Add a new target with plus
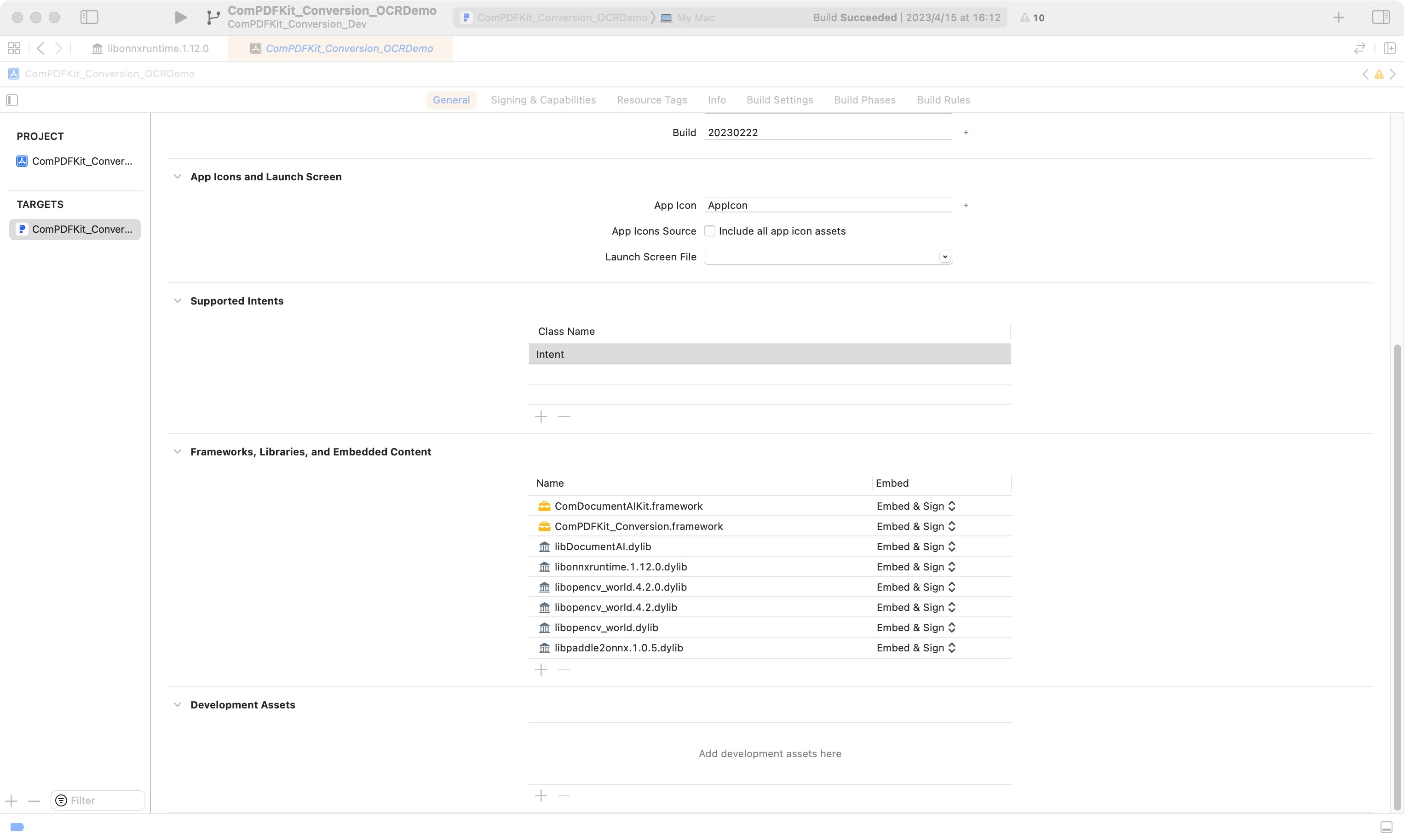Screen dimensions: 1404x840 [x=12, y=801]
